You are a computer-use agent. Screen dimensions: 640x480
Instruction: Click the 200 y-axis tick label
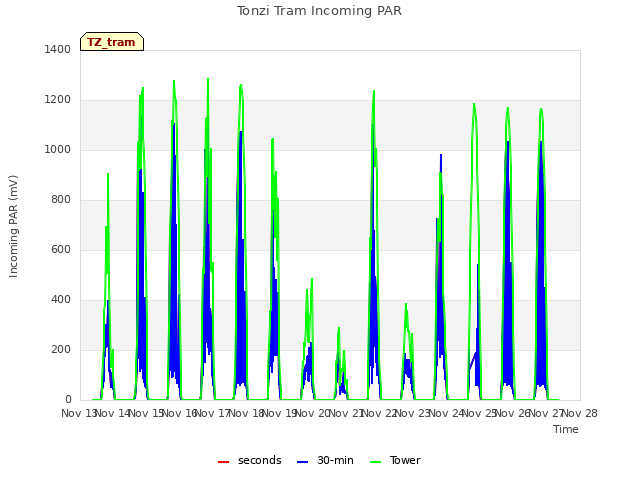click(61, 349)
